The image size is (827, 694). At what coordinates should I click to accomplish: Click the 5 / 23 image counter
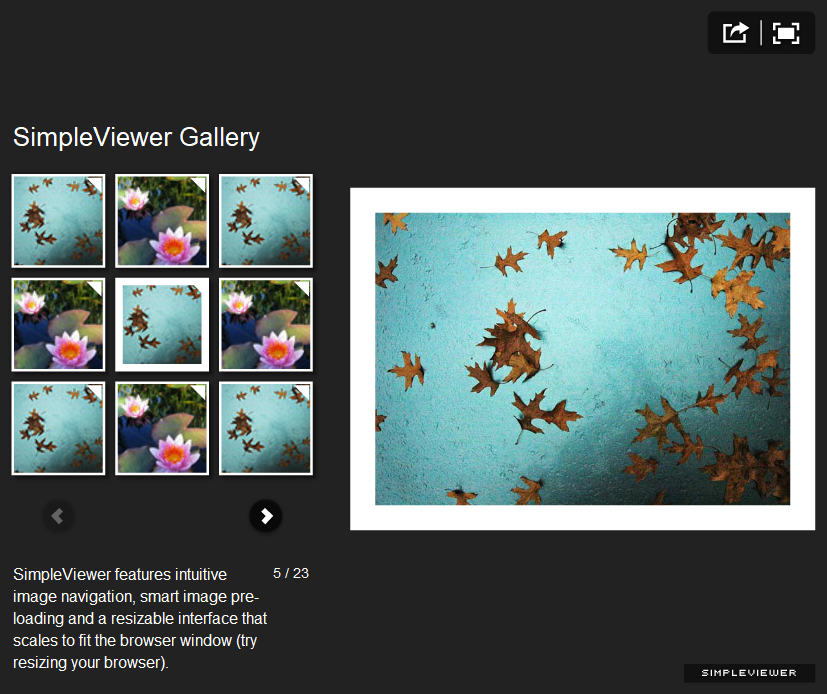[291, 573]
